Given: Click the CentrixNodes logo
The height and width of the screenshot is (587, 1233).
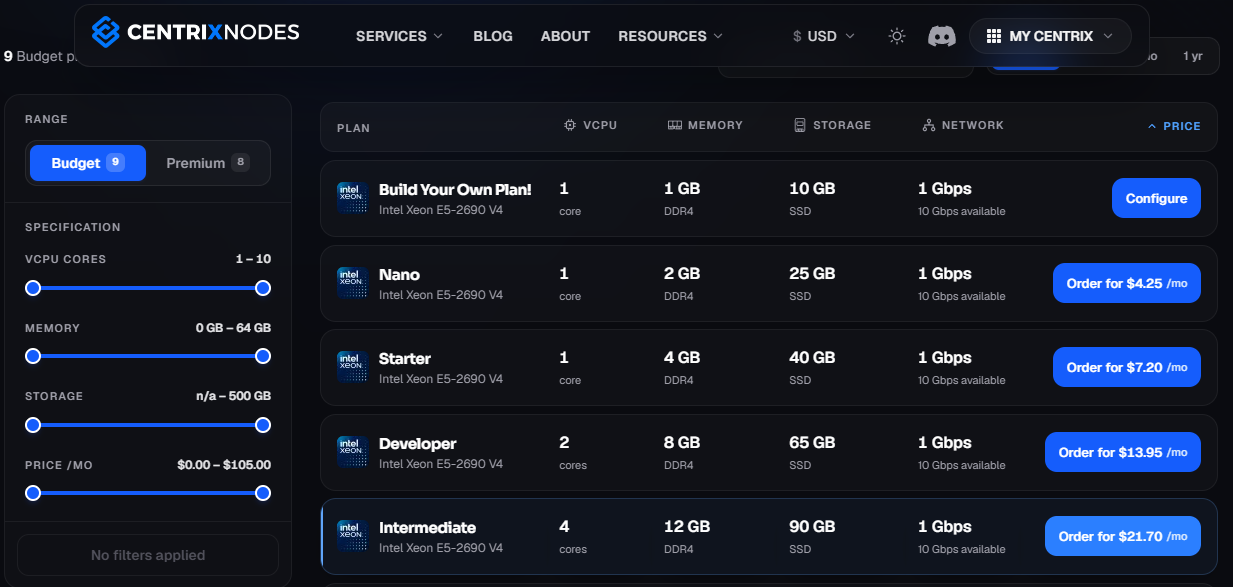Looking at the screenshot, I should pos(195,33).
